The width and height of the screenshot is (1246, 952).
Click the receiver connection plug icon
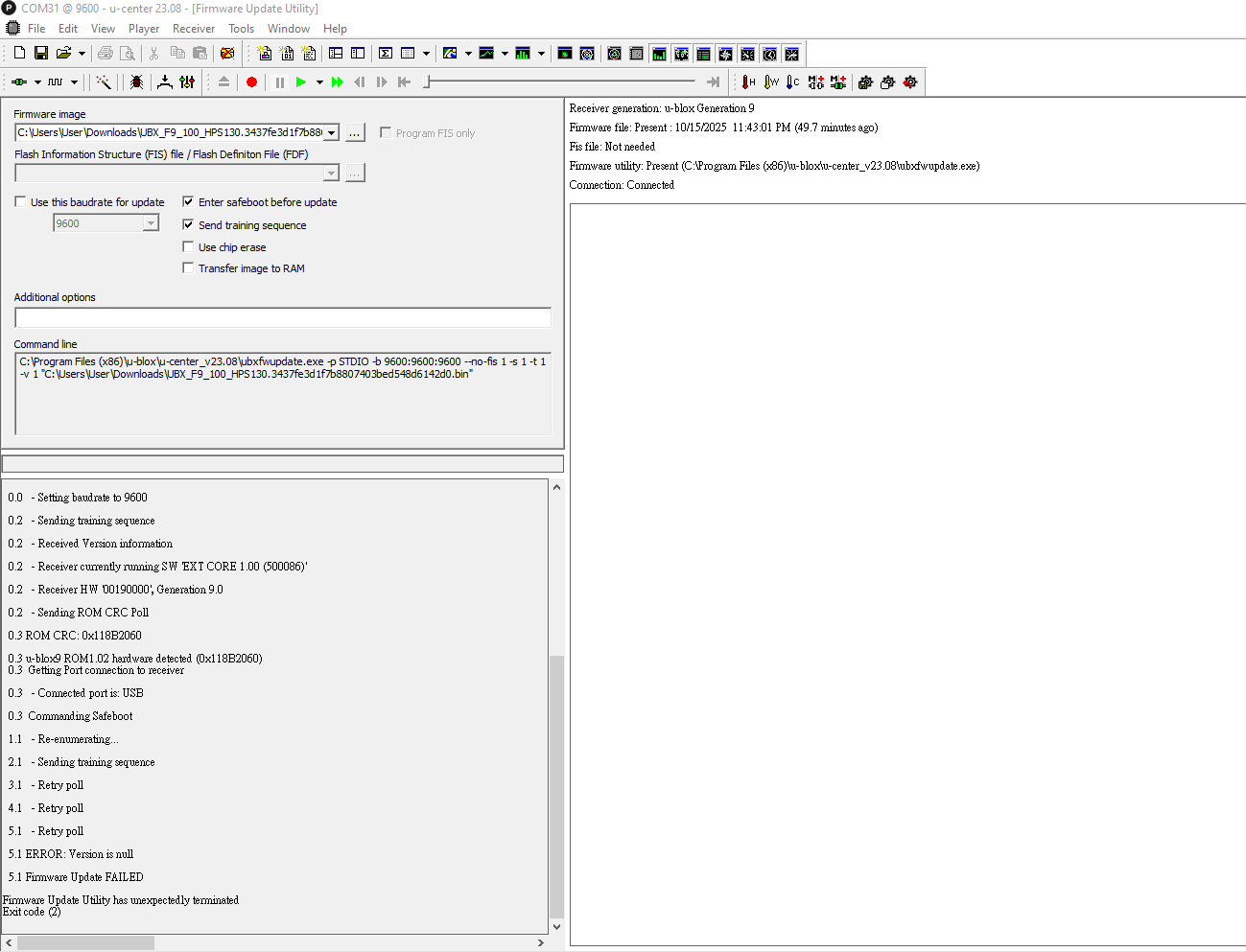[x=18, y=82]
